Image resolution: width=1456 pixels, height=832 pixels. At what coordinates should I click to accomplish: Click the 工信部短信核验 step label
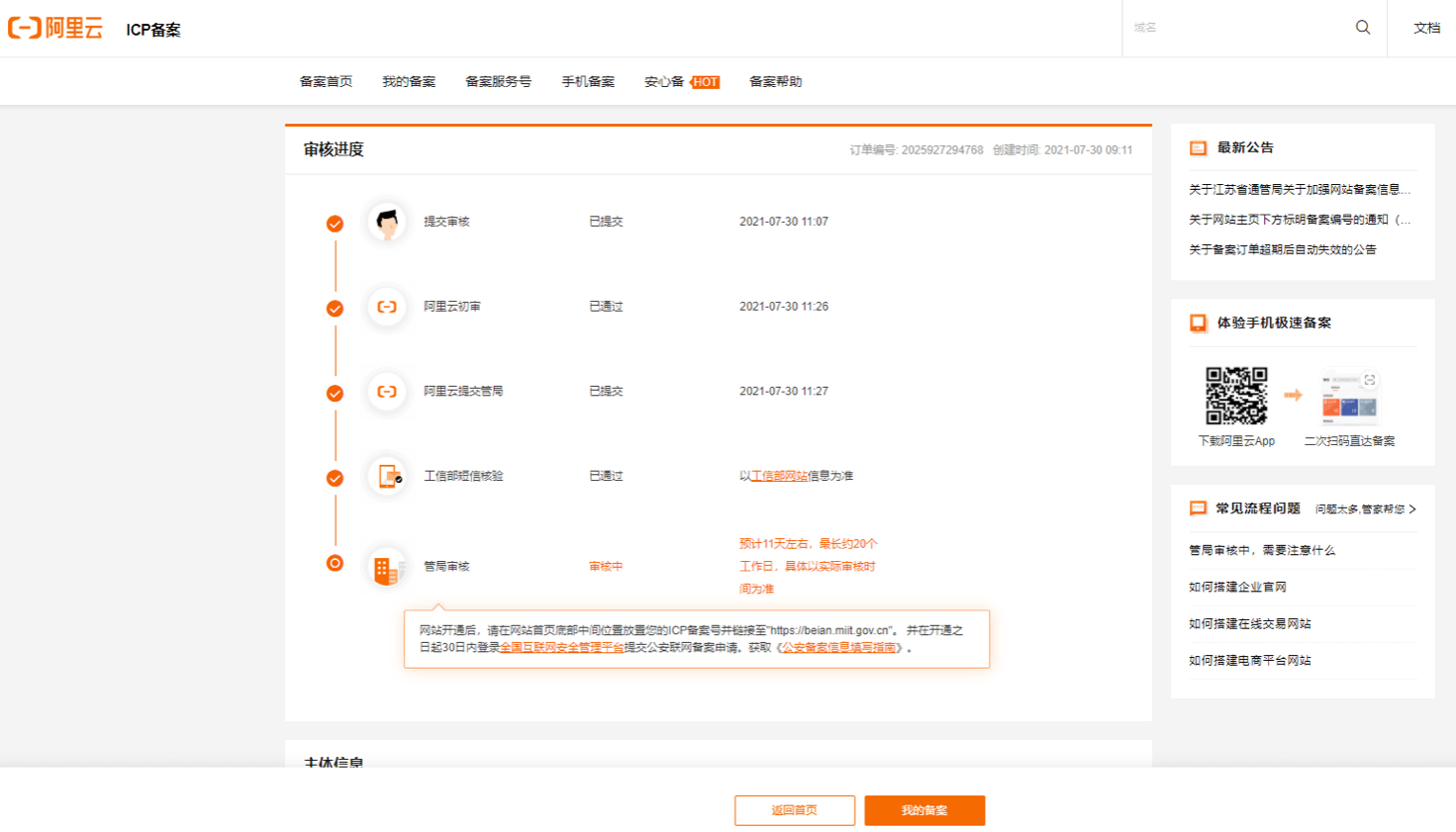463,476
